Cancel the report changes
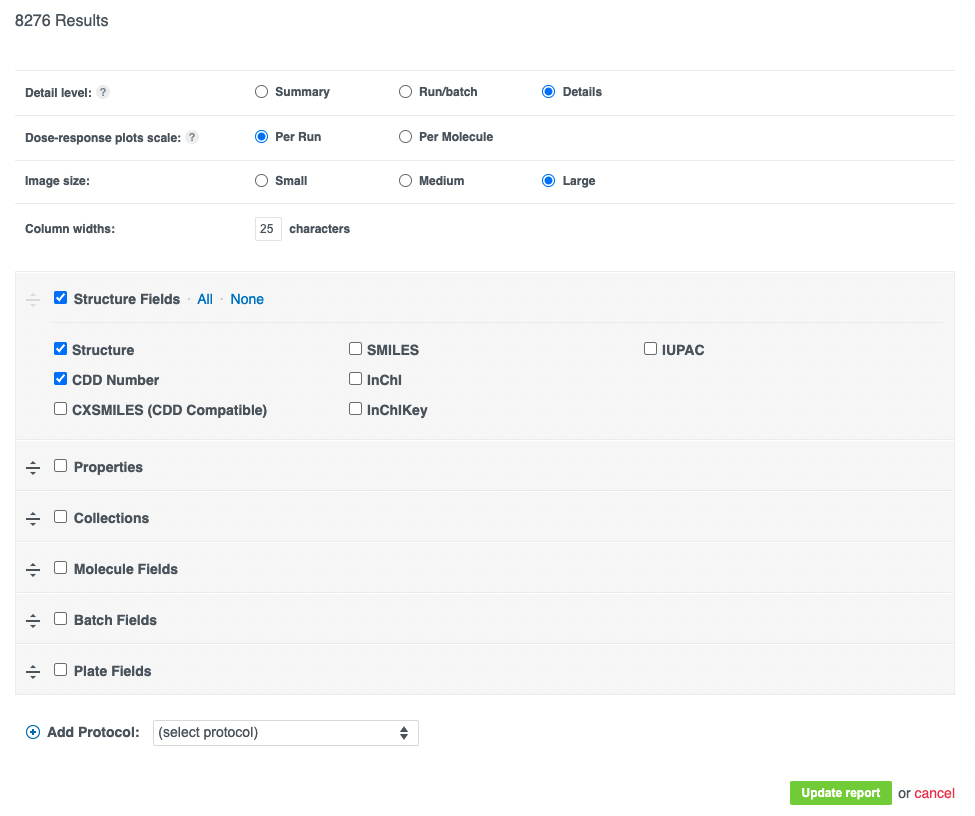Viewport: 975px width, 816px height. tap(935, 793)
